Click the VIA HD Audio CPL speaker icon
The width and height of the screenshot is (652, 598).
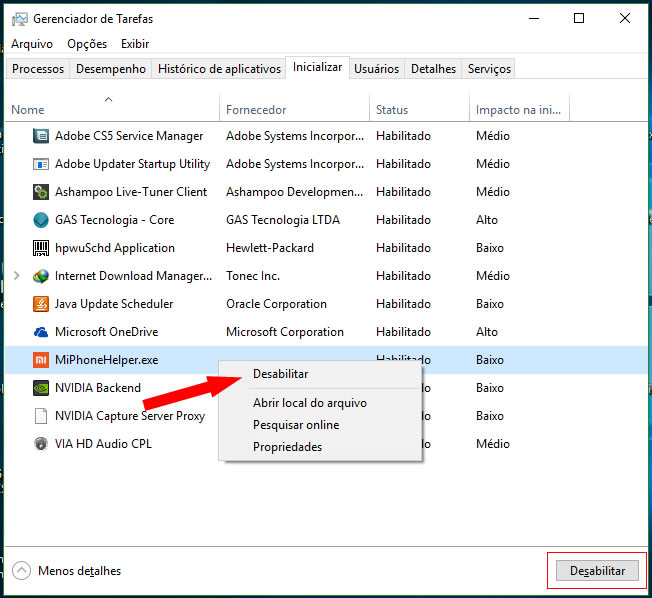[41, 444]
